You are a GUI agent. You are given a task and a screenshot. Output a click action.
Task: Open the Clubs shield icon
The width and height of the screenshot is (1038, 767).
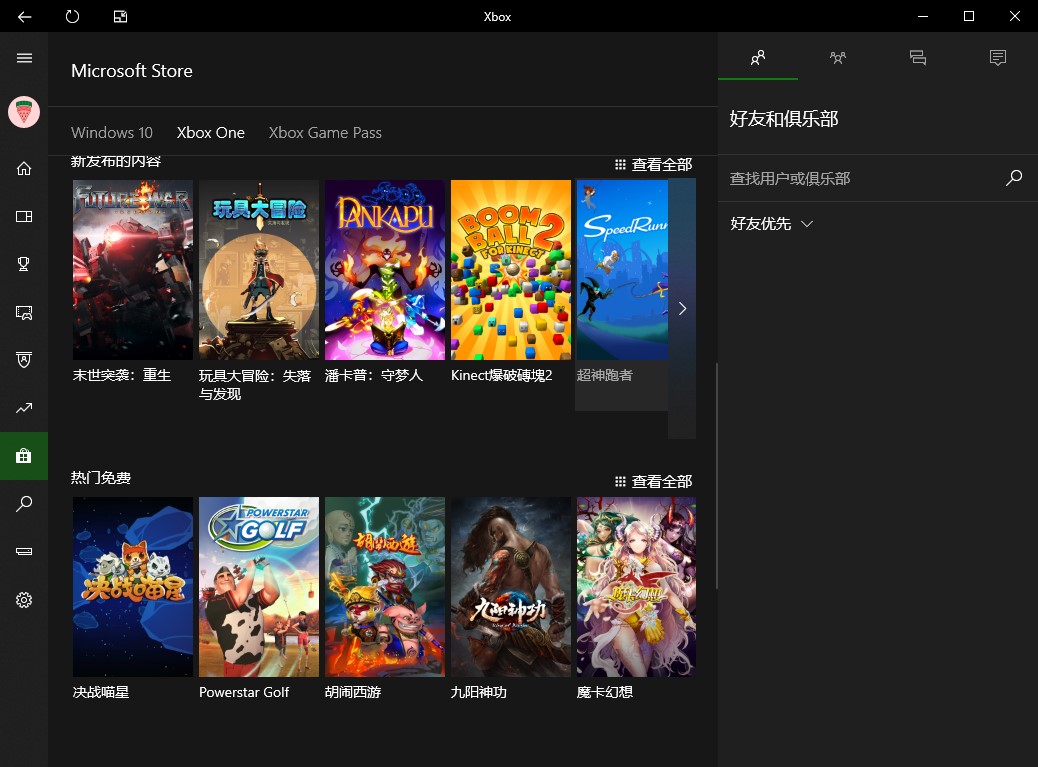(x=24, y=360)
